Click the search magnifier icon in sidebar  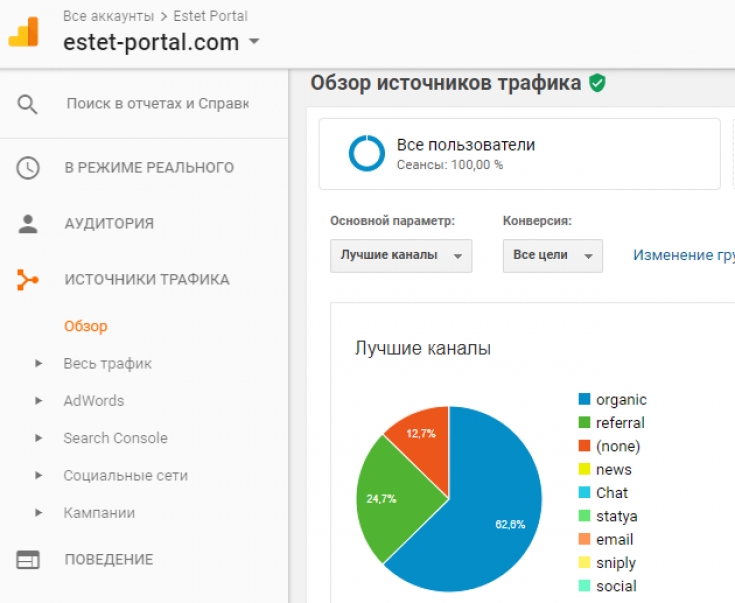tap(27, 104)
